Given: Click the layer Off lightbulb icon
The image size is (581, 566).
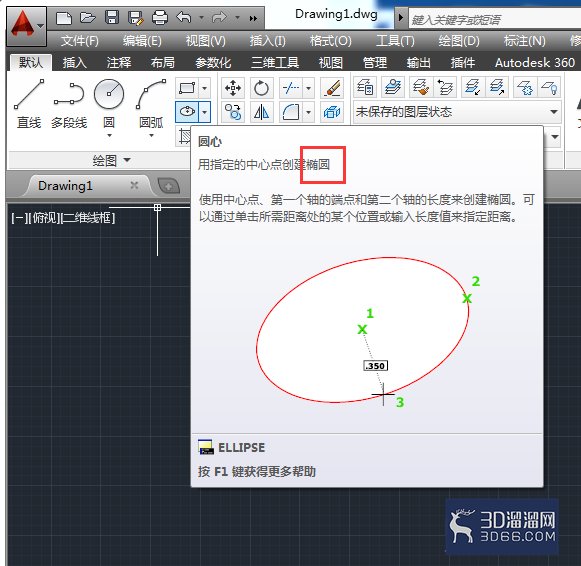Looking at the screenshot, I should click(549, 87).
